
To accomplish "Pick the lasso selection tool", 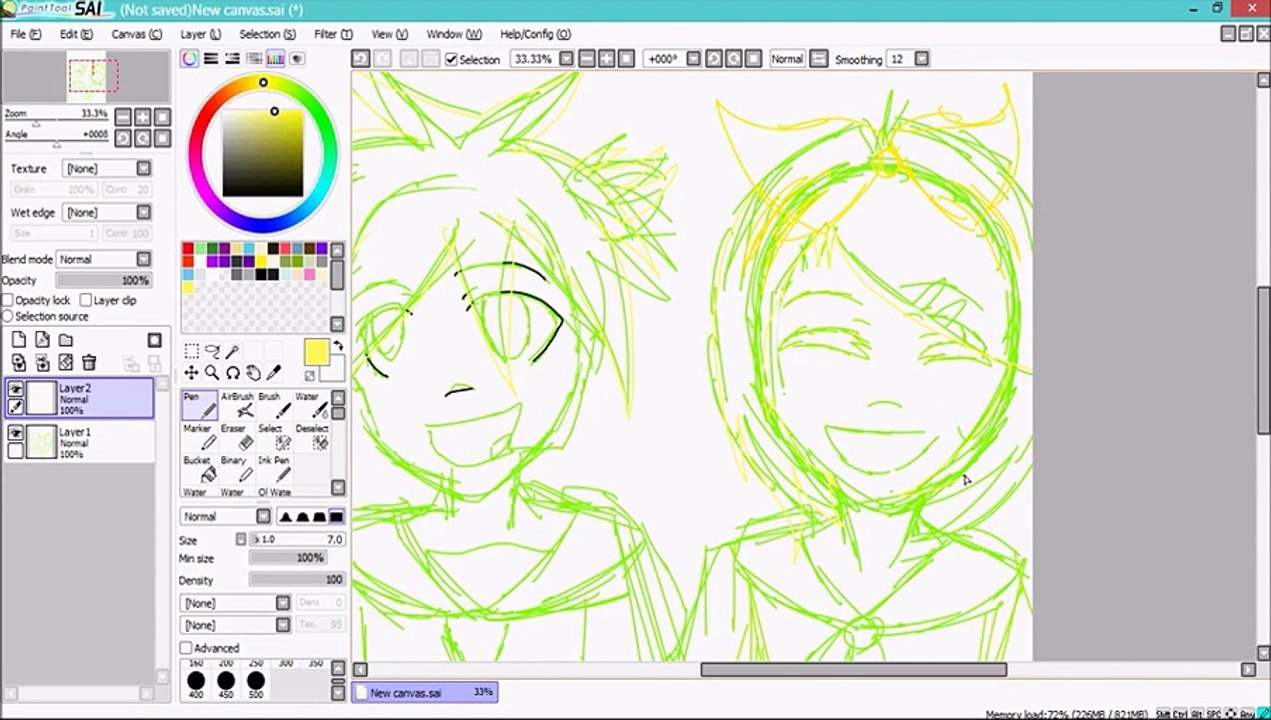I will tap(212, 351).
